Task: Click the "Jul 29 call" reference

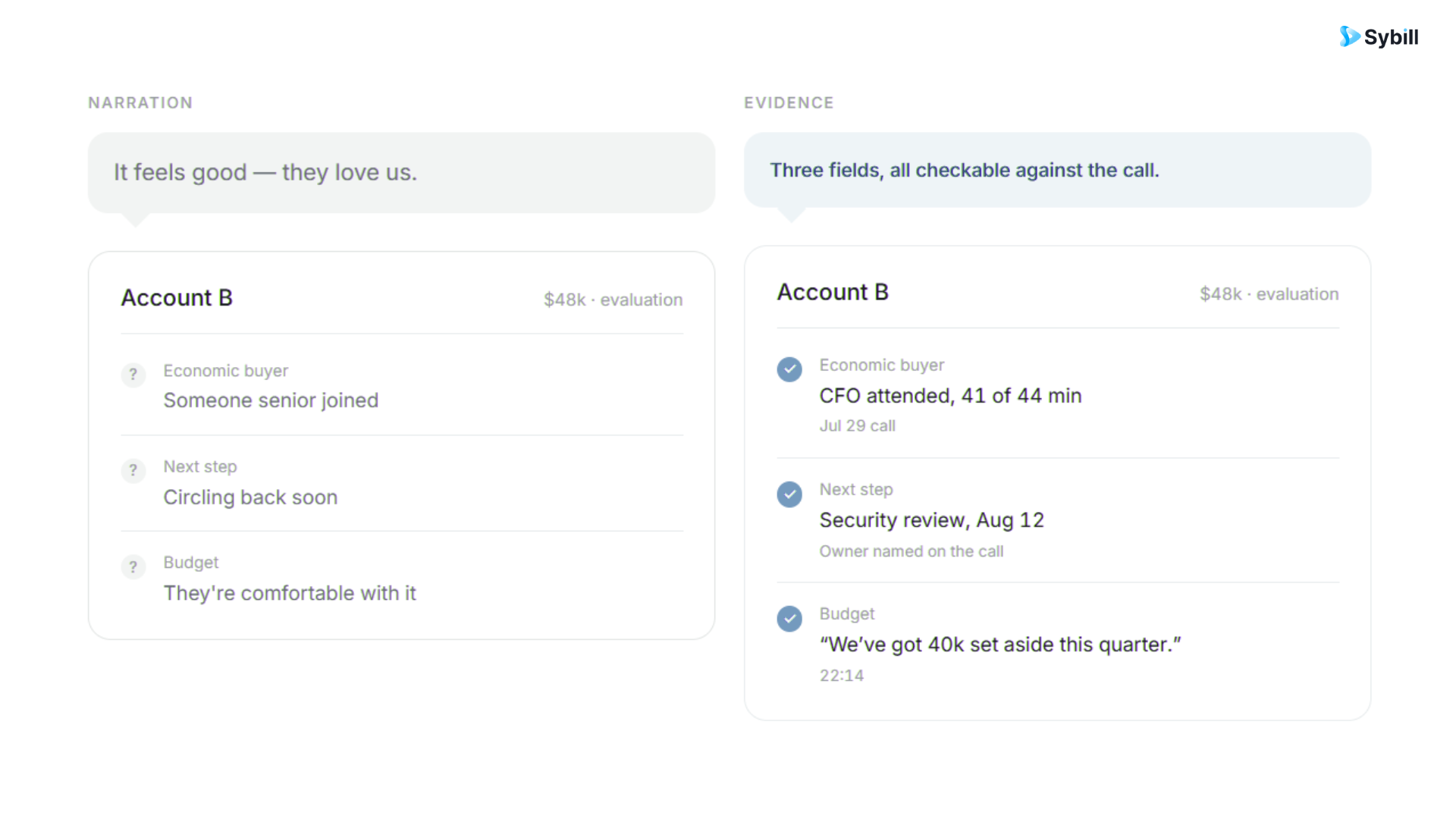Action: [x=857, y=426]
